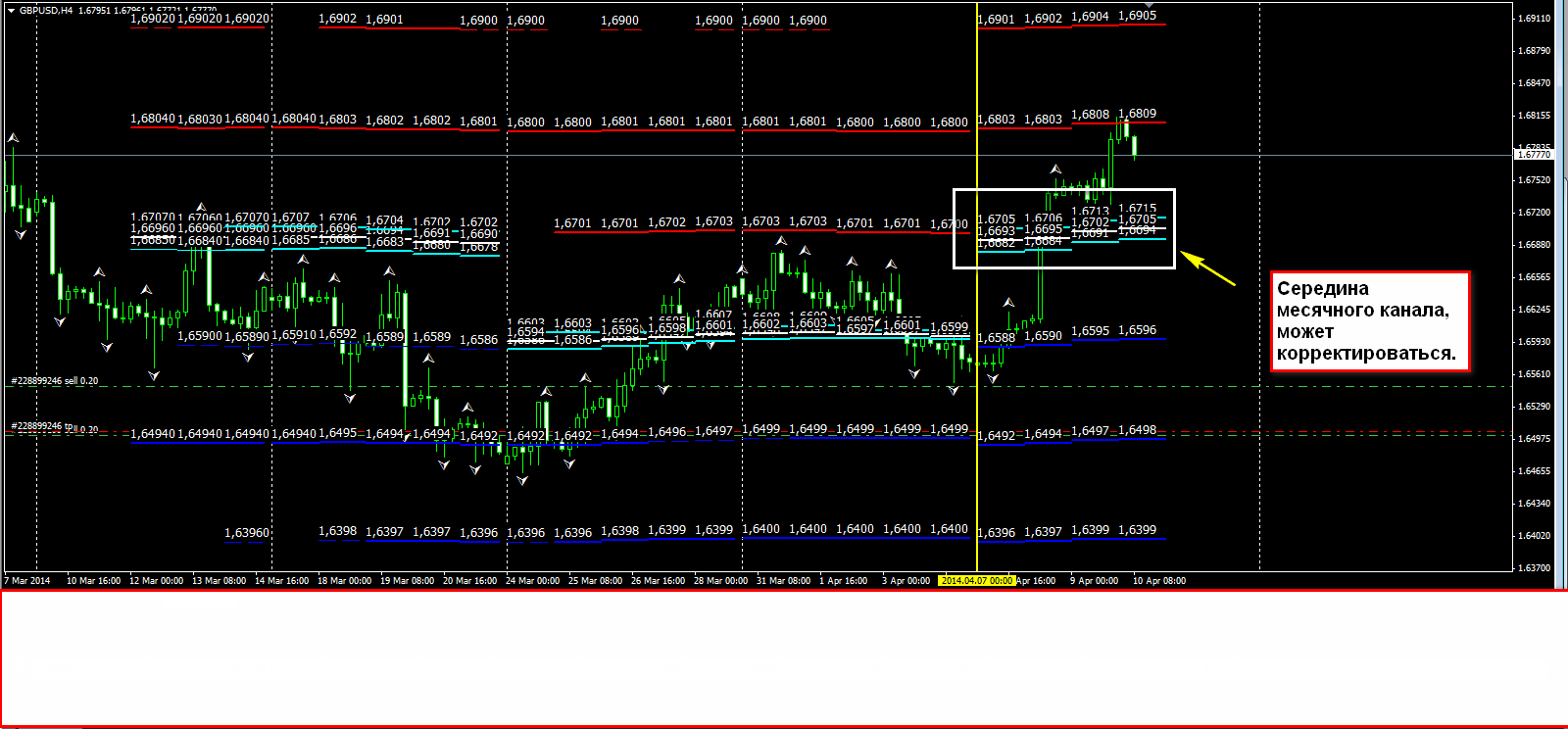Image resolution: width=1568 pixels, height=729 pixels.
Task: Select the #228899246 tp order line label
Action: point(43,426)
